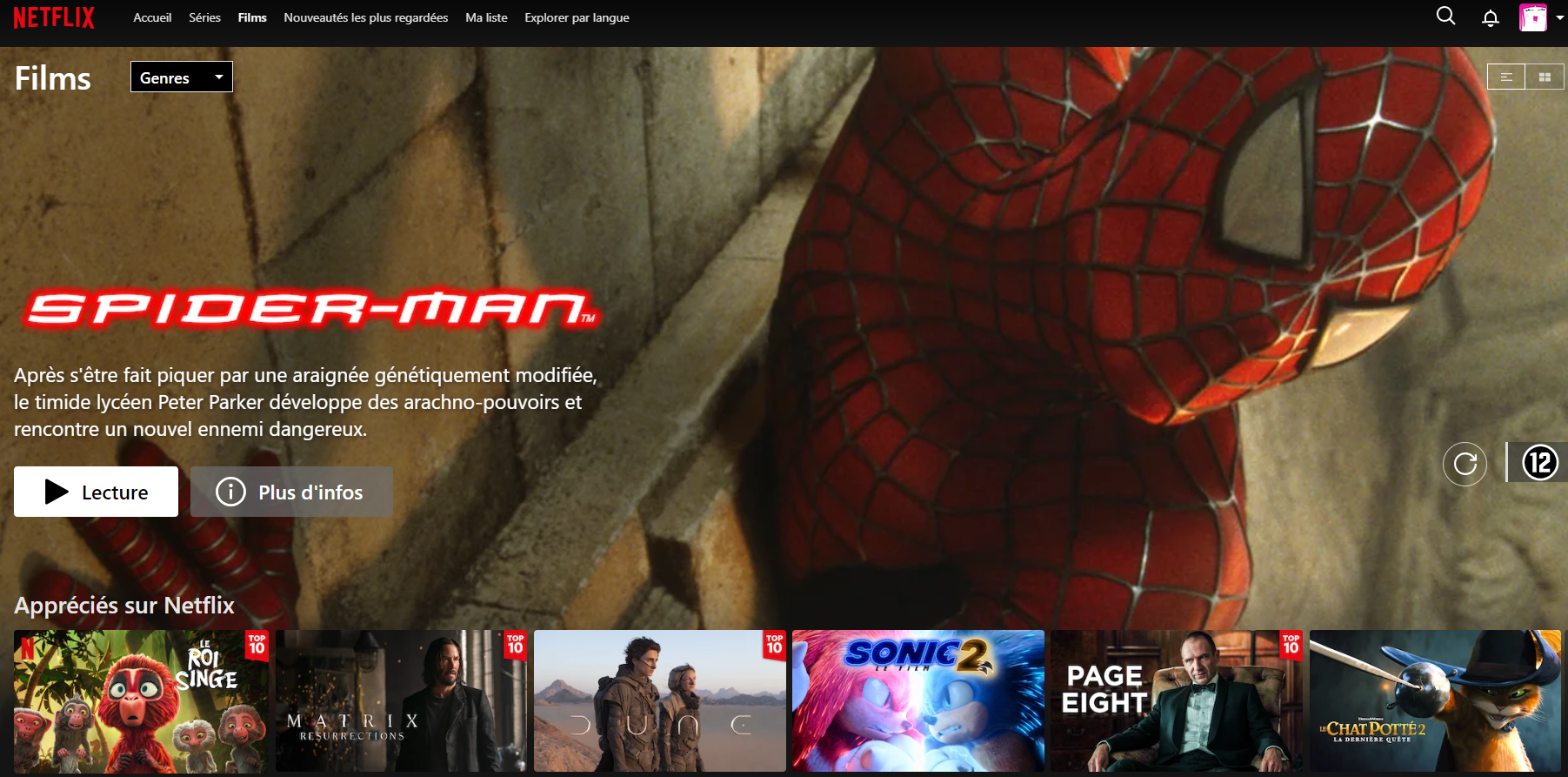This screenshot has height=777, width=1568.
Task: Open Plus d'infos for Spider-Man
Action: tap(291, 492)
